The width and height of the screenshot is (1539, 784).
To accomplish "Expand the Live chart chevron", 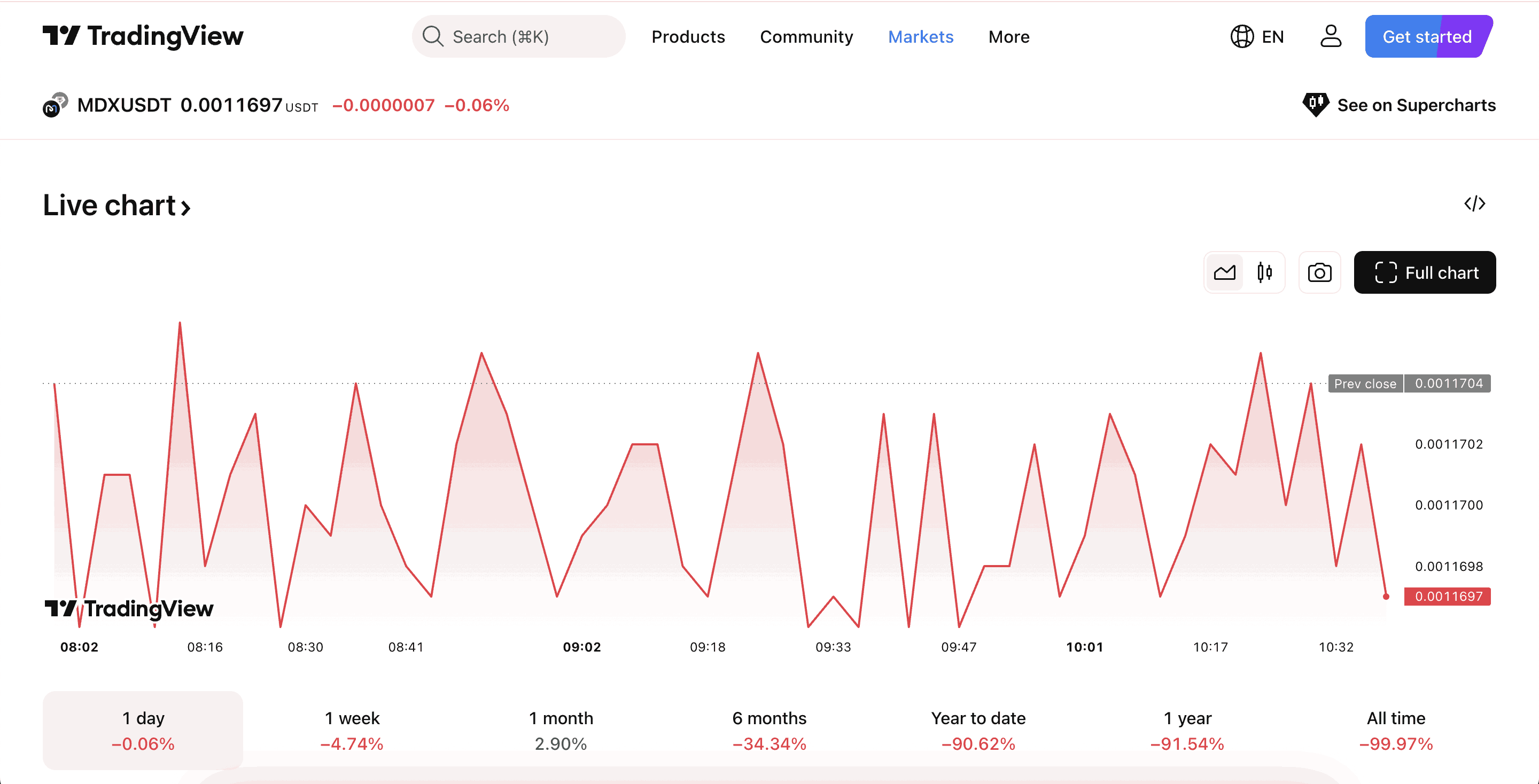I will click(x=186, y=207).
